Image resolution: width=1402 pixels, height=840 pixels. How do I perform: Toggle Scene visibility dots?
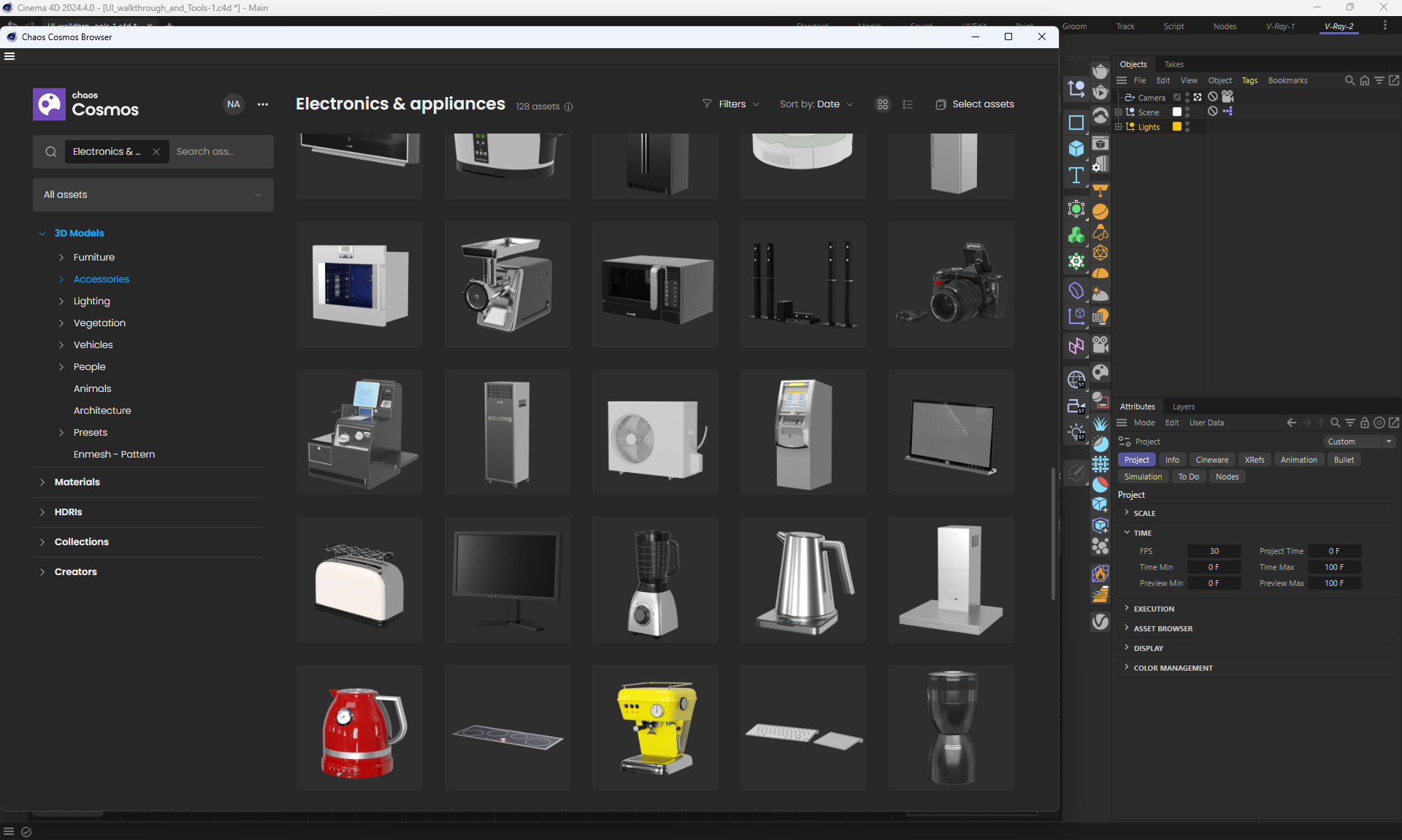click(1187, 112)
